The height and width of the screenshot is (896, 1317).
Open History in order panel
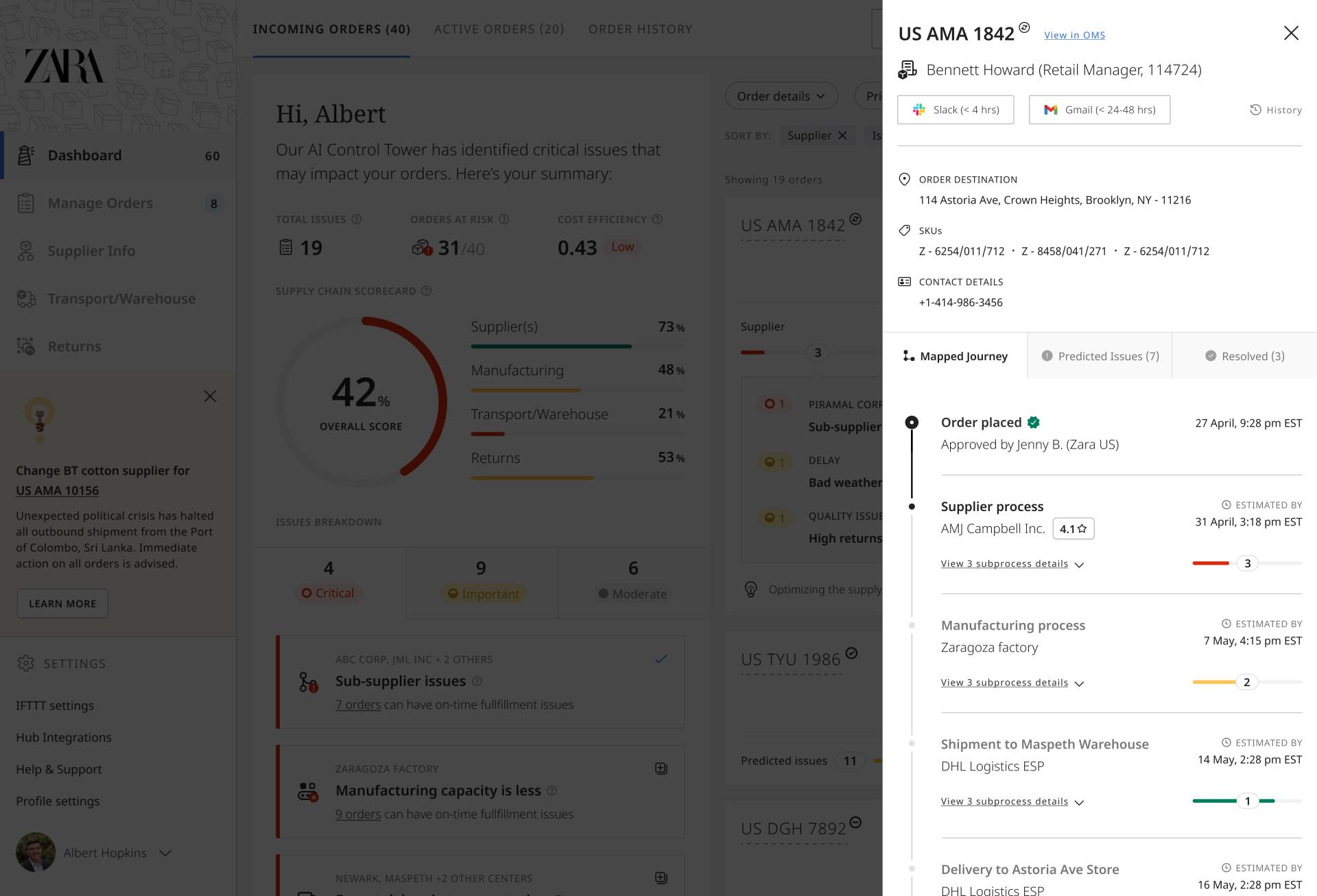click(1276, 110)
